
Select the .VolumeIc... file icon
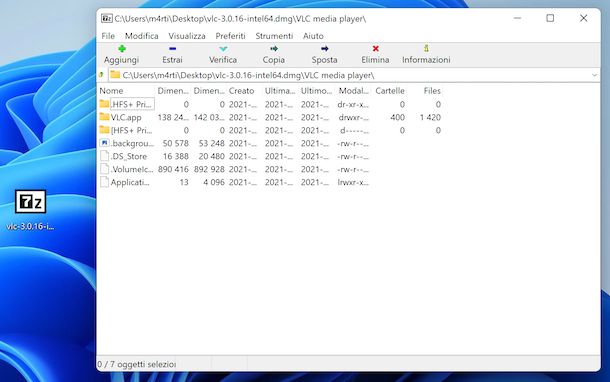coord(104,169)
